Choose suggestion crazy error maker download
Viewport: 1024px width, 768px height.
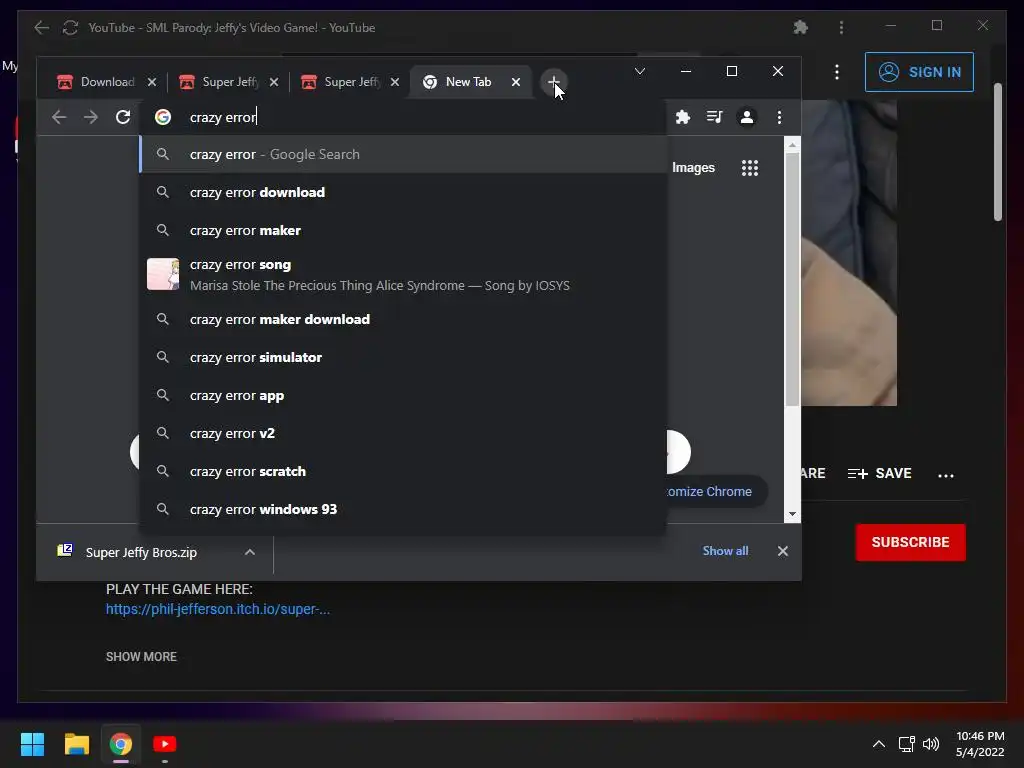(x=403, y=319)
